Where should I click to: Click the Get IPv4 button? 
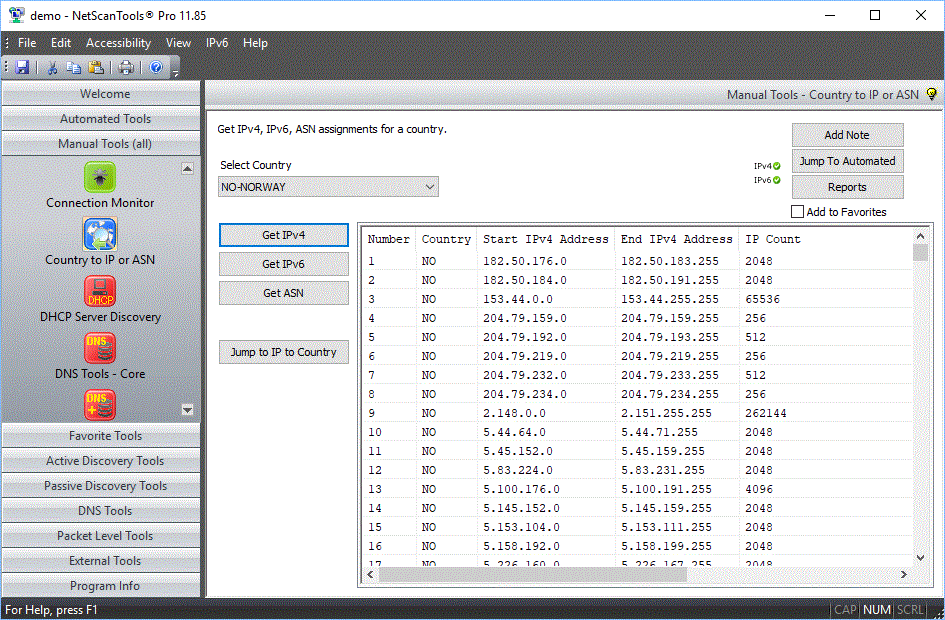284,235
